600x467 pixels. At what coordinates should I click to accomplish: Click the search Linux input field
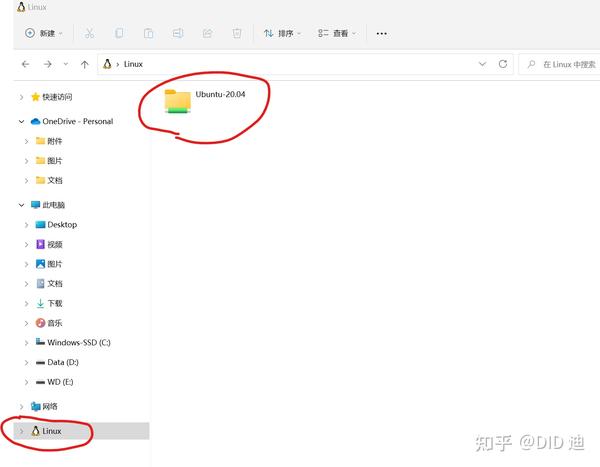559,64
